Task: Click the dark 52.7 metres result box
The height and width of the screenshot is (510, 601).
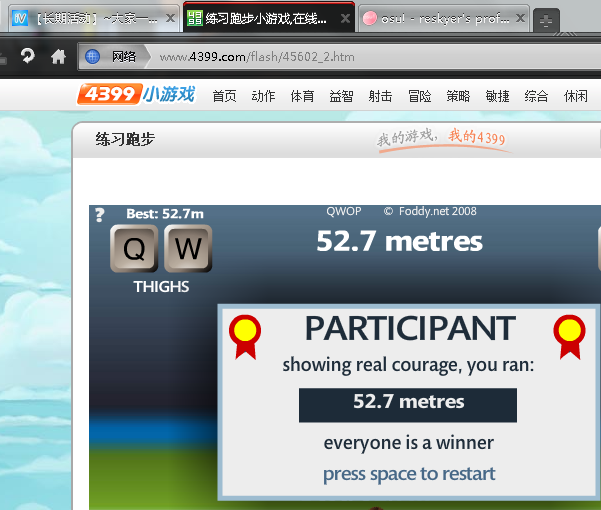Action: (x=408, y=405)
